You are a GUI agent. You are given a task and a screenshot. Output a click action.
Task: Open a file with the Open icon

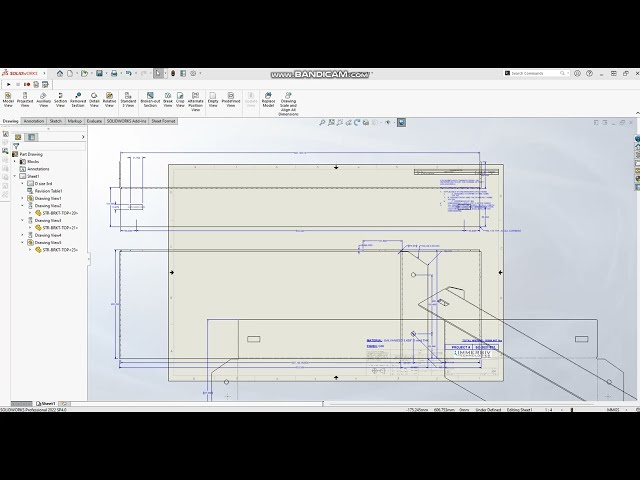pyautogui.click(x=84, y=73)
